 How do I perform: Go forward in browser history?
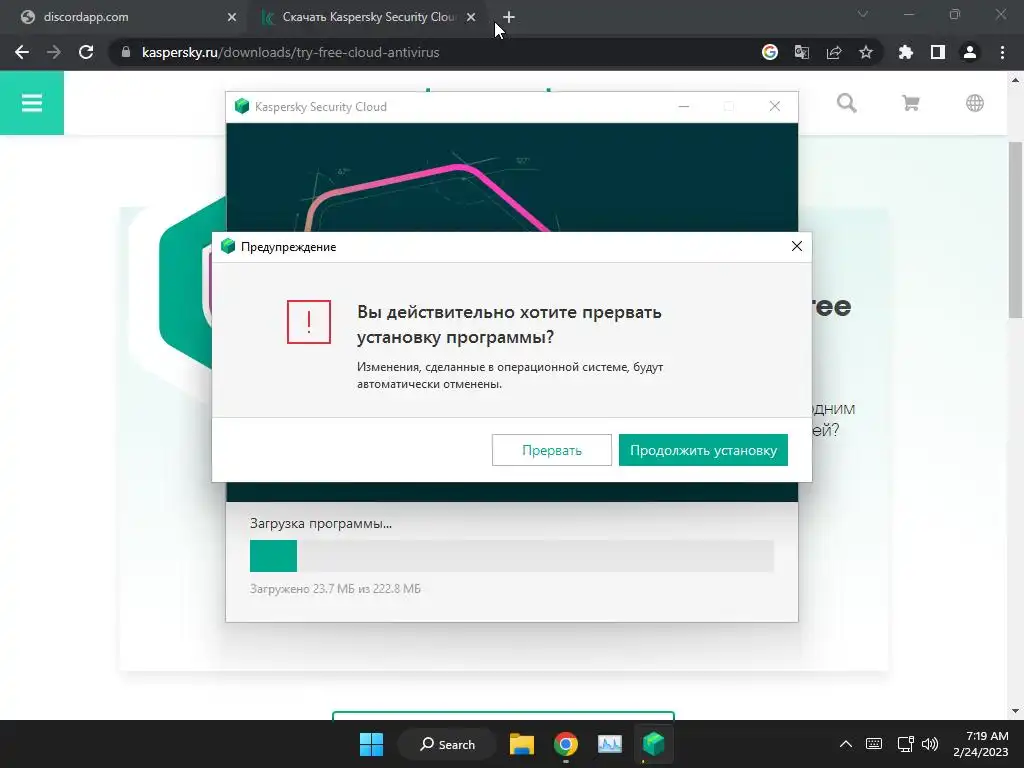pyautogui.click(x=54, y=52)
